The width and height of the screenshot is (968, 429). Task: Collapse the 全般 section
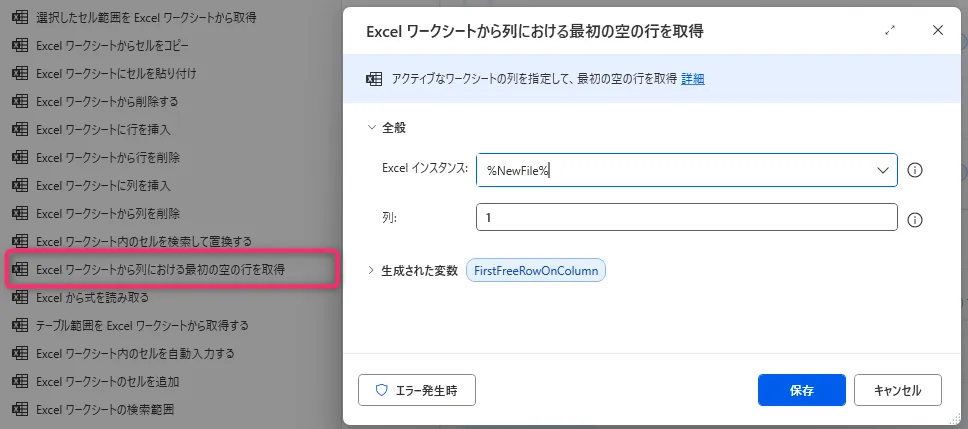coord(372,128)
